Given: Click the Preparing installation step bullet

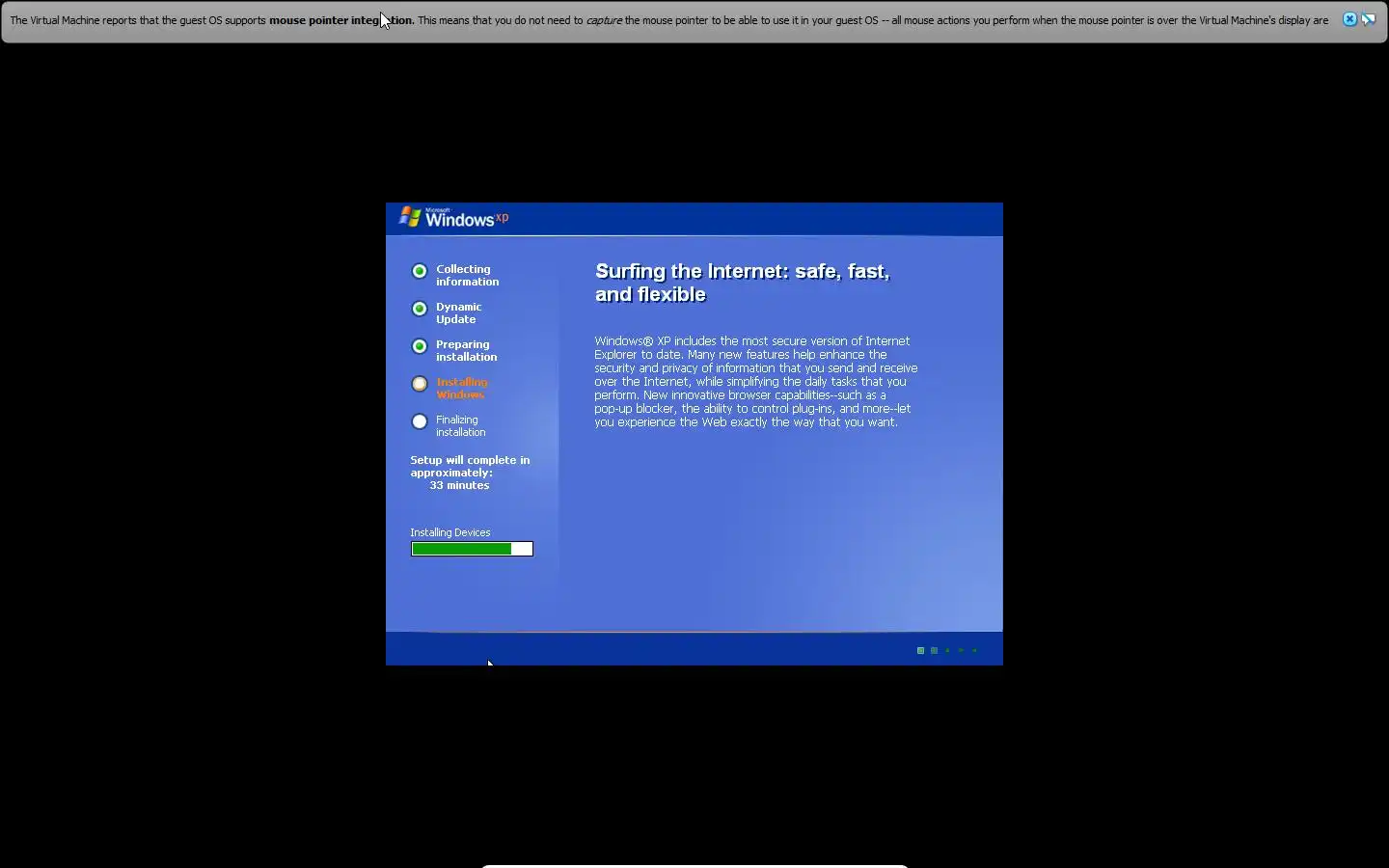Looking at the screenshot, I should tap(420, 346).
